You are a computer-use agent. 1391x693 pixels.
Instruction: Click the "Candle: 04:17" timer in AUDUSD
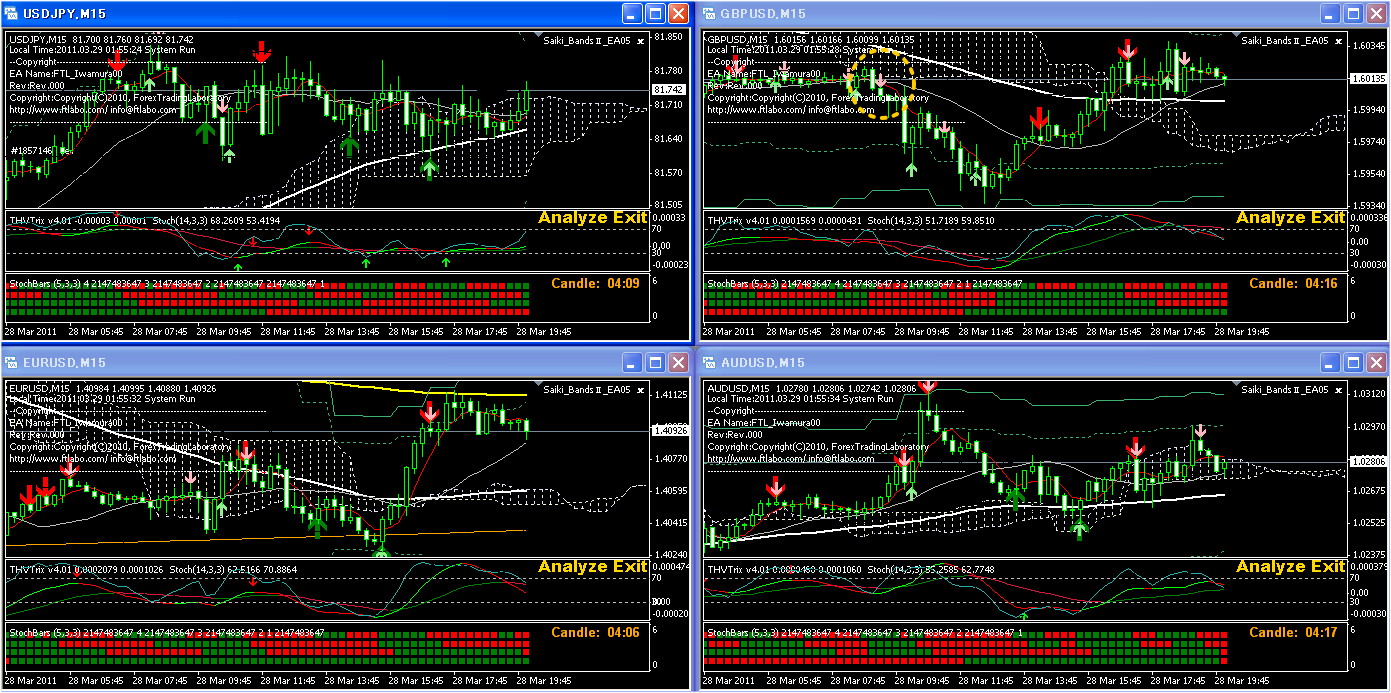[x=1293, y=633]
